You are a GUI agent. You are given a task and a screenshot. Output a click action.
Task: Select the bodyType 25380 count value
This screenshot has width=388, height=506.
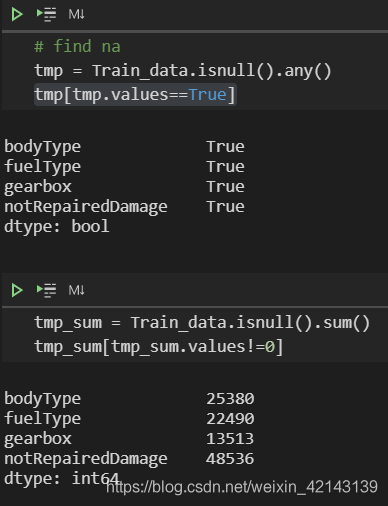click(230, 399)
